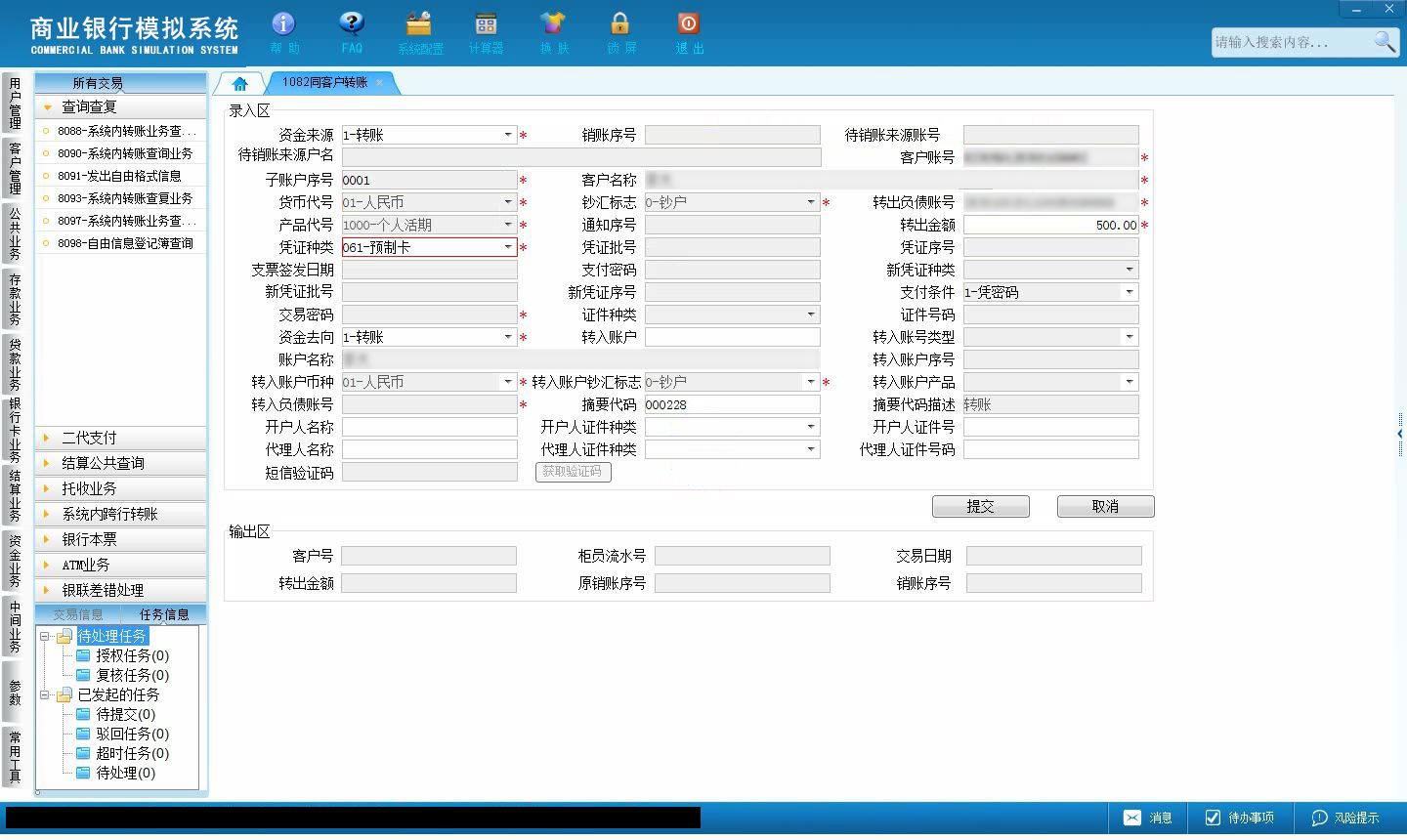Expand the 二代支付 section
This screenshot has height=840, width=1407.
coord(121,438)
